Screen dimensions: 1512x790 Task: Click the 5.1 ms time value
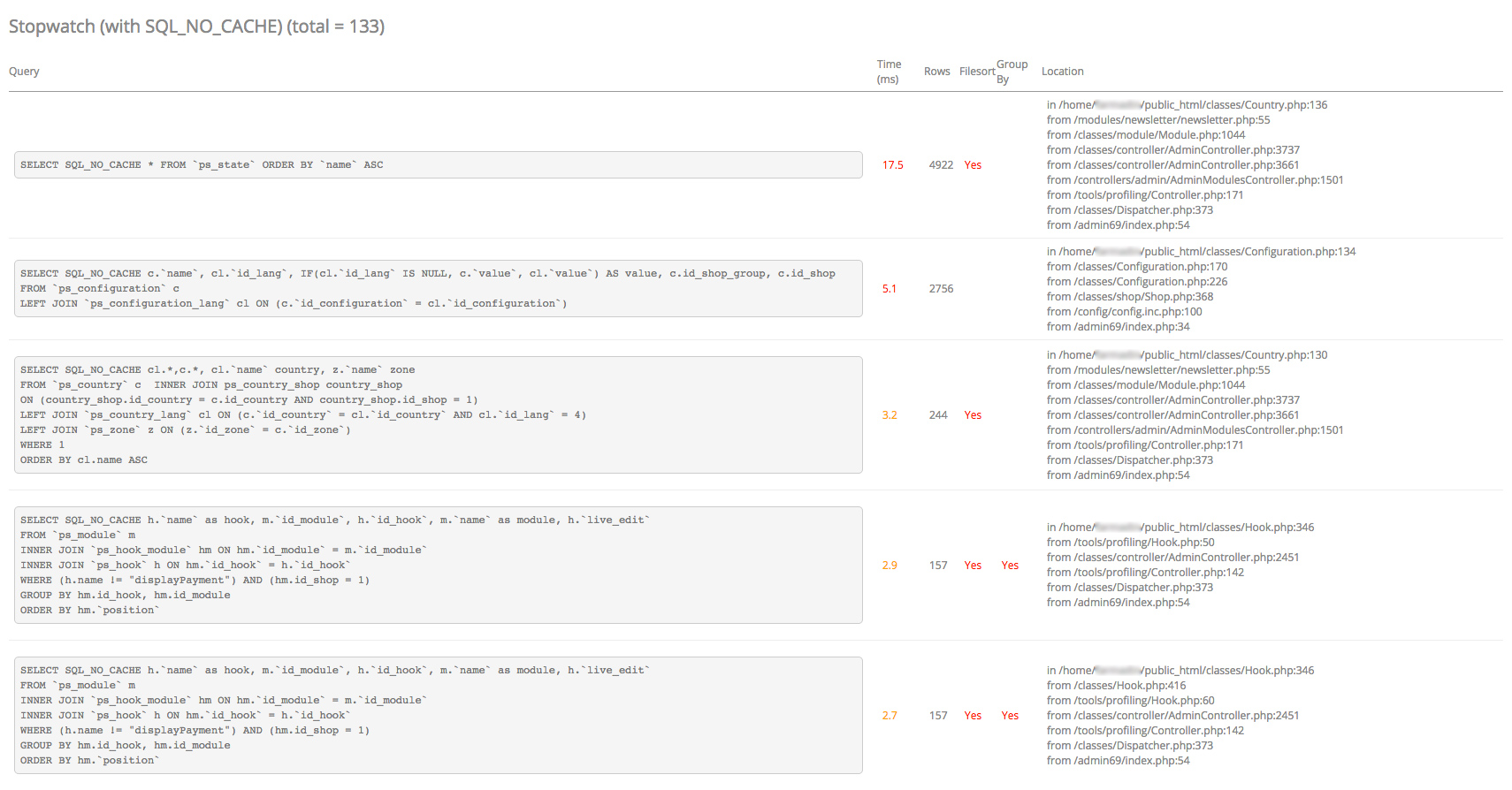click(889, 289)
